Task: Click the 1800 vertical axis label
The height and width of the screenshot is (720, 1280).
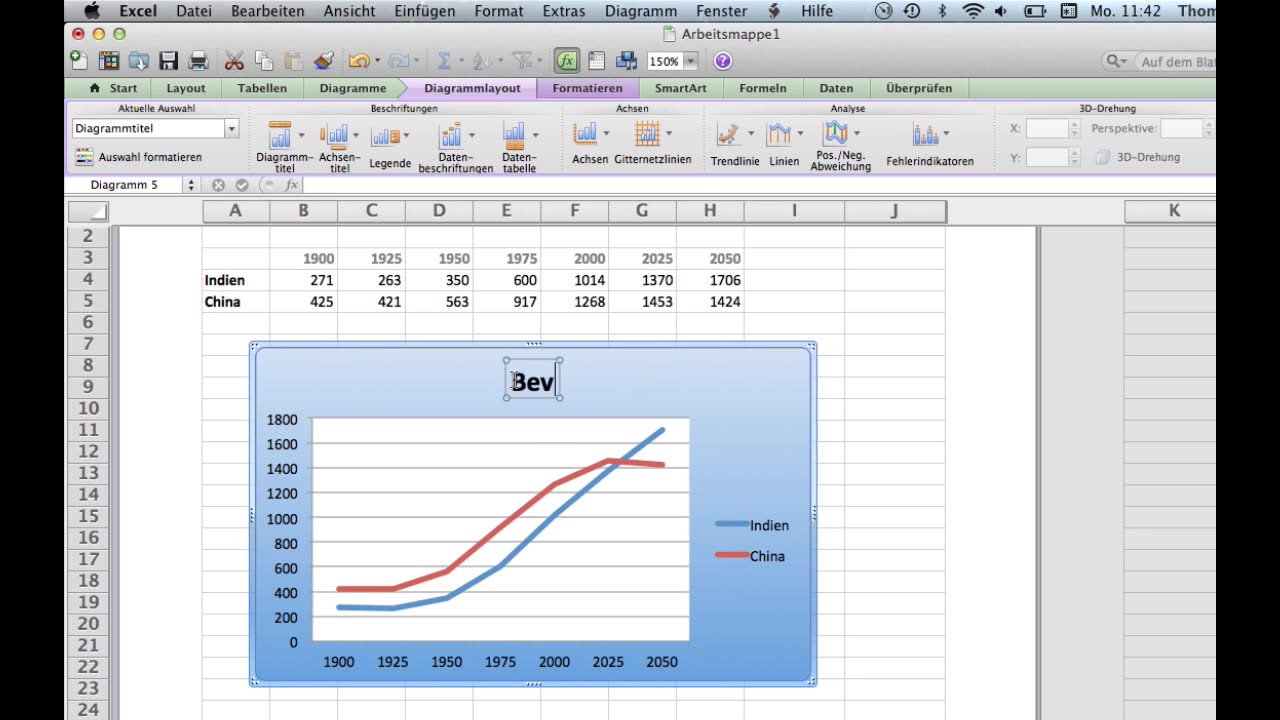Action: click(x=282, y=420)
